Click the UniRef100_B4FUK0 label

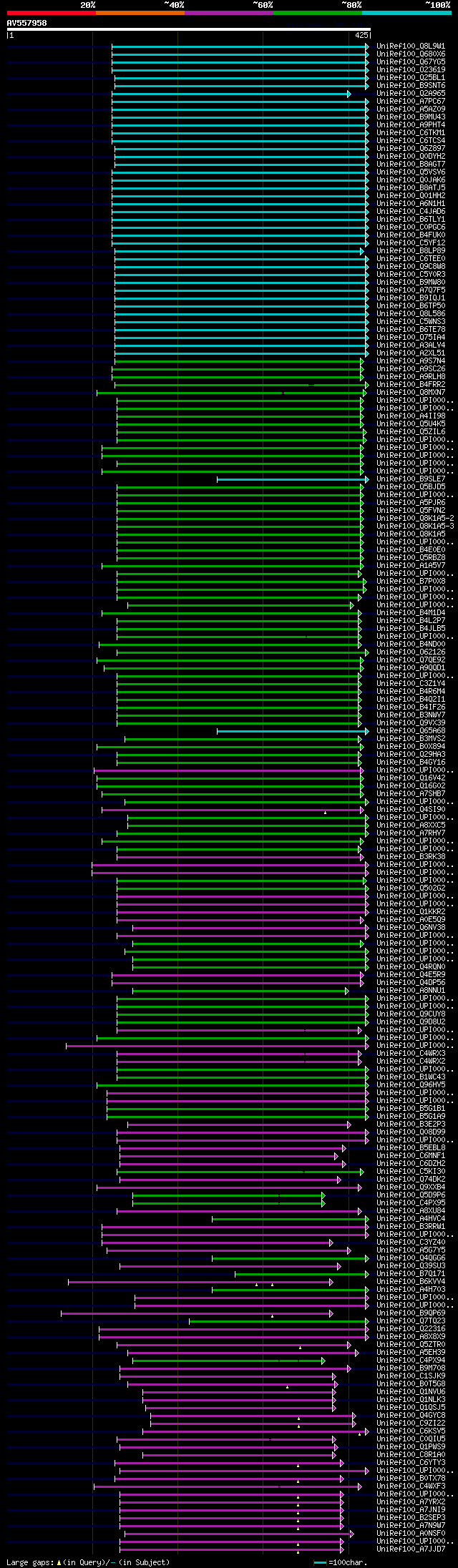[x=411, y=235]
